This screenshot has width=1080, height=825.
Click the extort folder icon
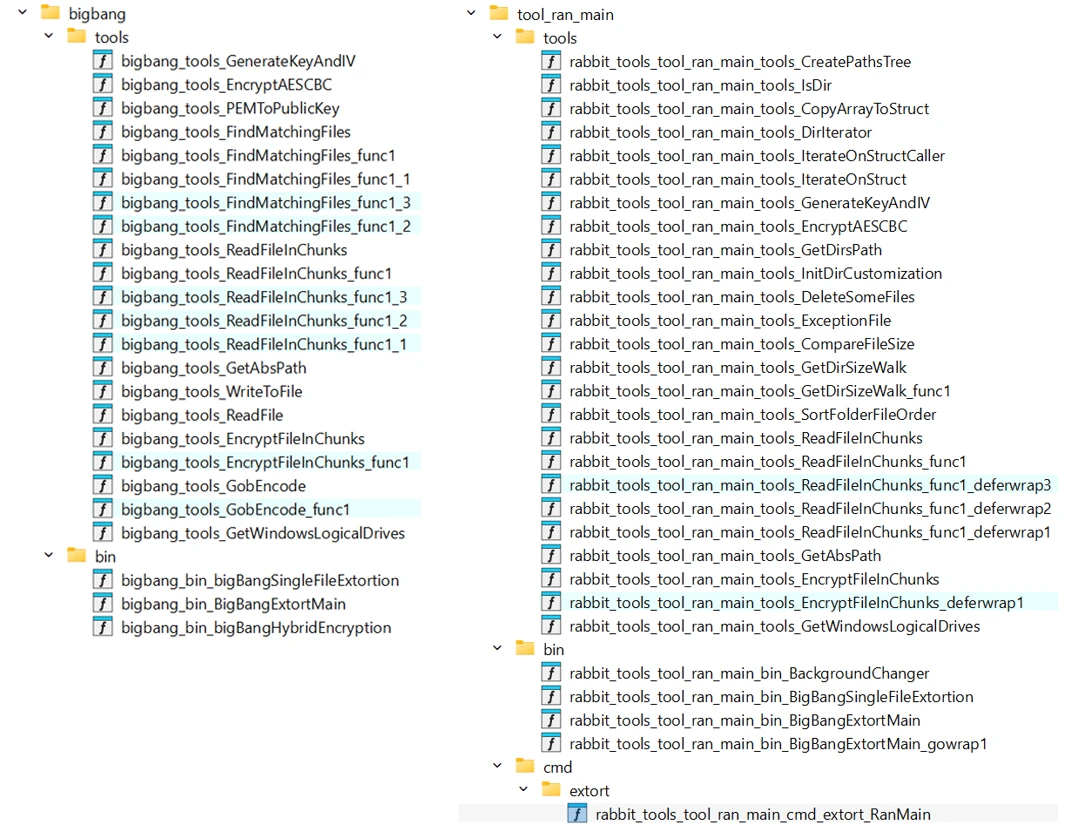(x=551, y=789)
